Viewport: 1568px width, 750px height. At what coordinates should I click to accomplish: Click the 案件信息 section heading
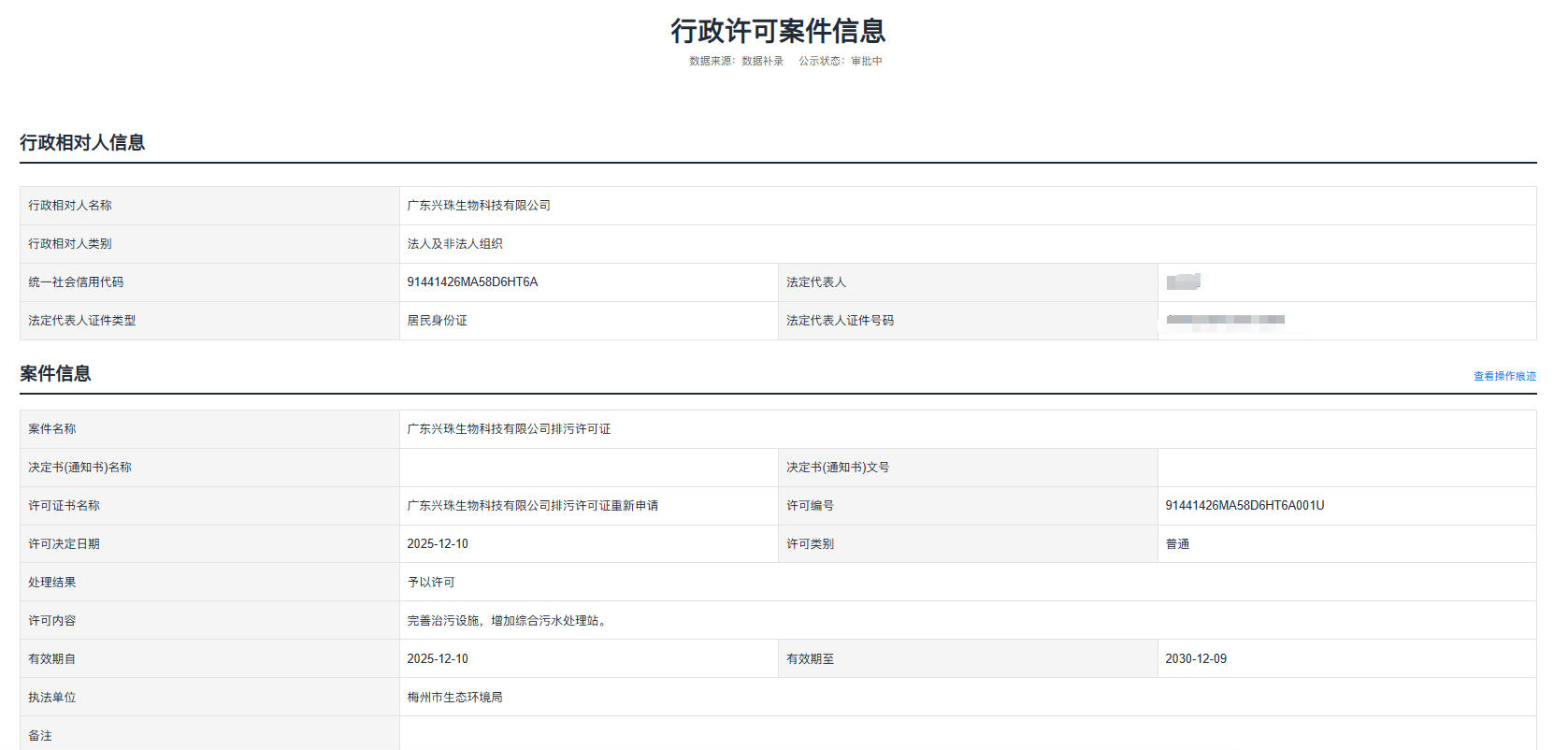pyautogui.click(x=55, y=373)
